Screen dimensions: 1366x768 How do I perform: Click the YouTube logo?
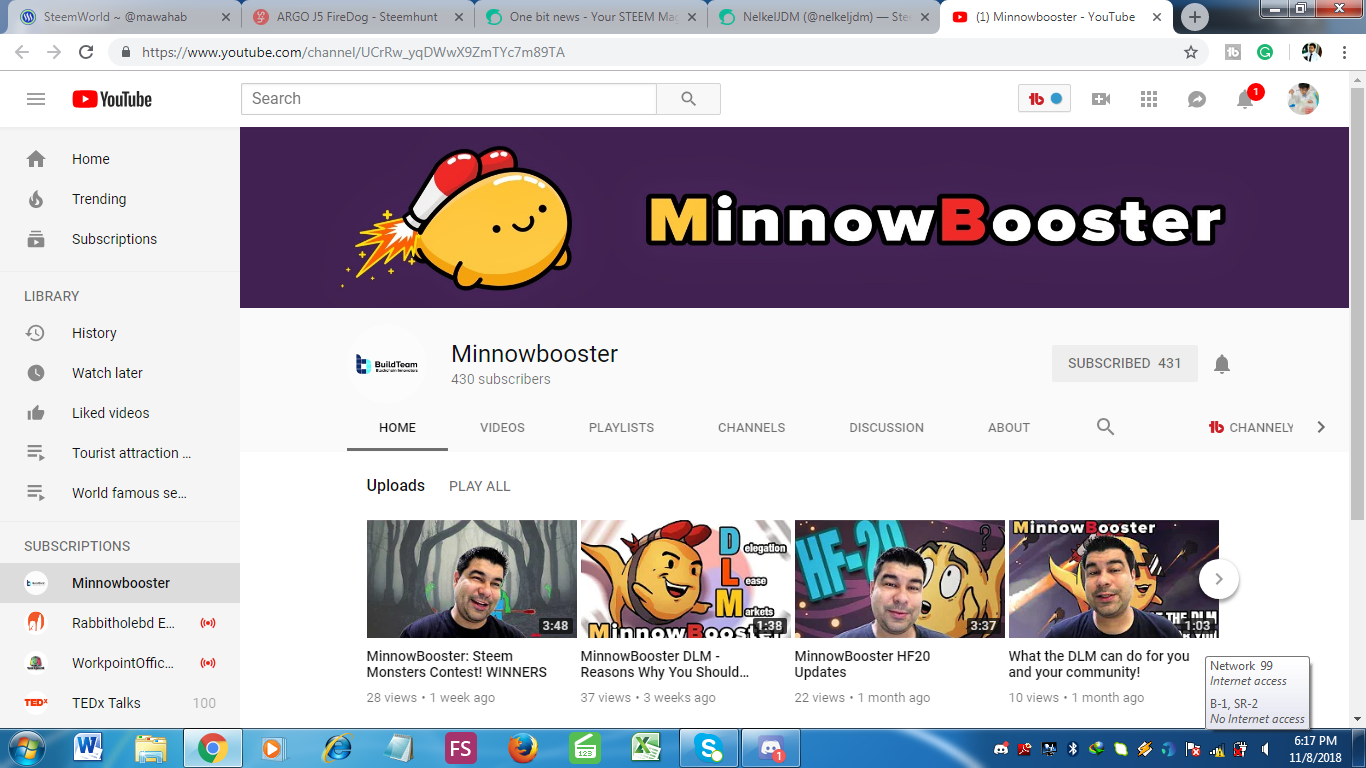(112, 99)
